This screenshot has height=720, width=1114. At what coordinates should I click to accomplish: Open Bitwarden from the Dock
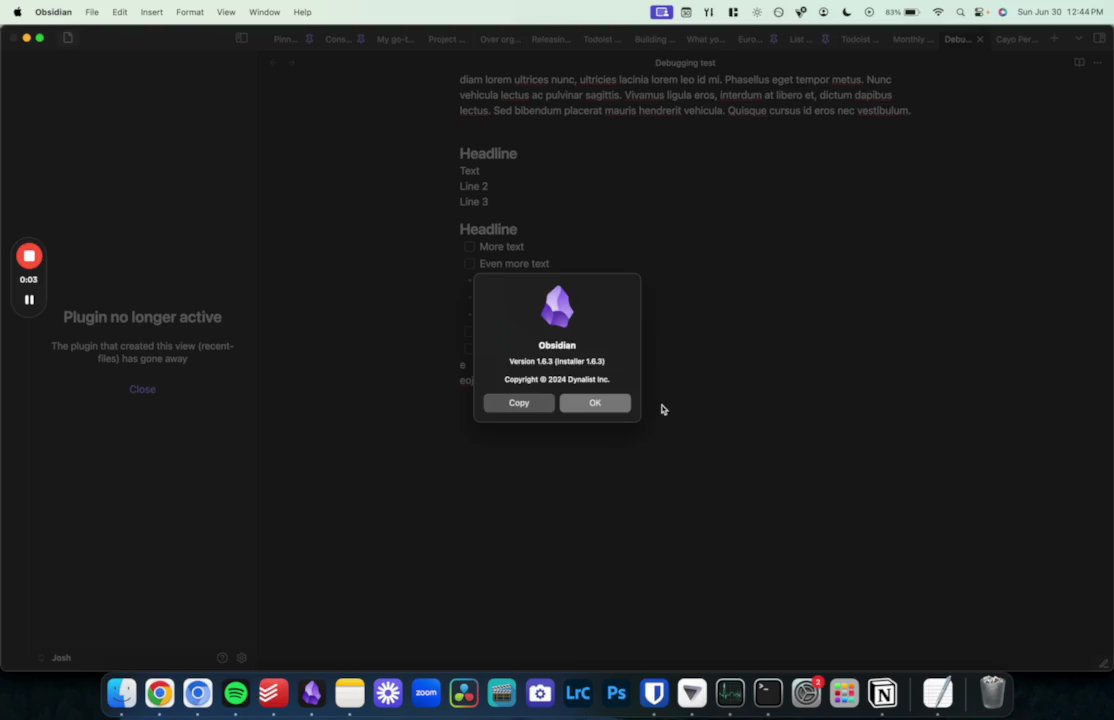click(x=654, y=693)
